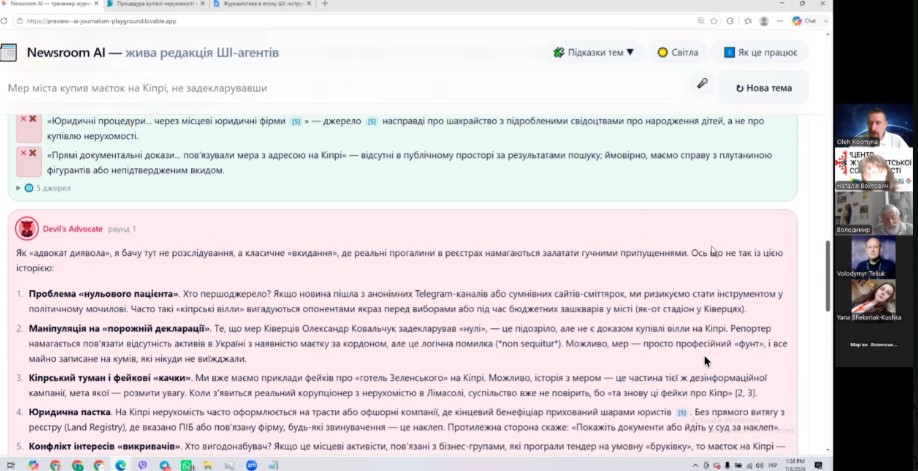Click the Devil's Advocate name label

coord(73,229)
